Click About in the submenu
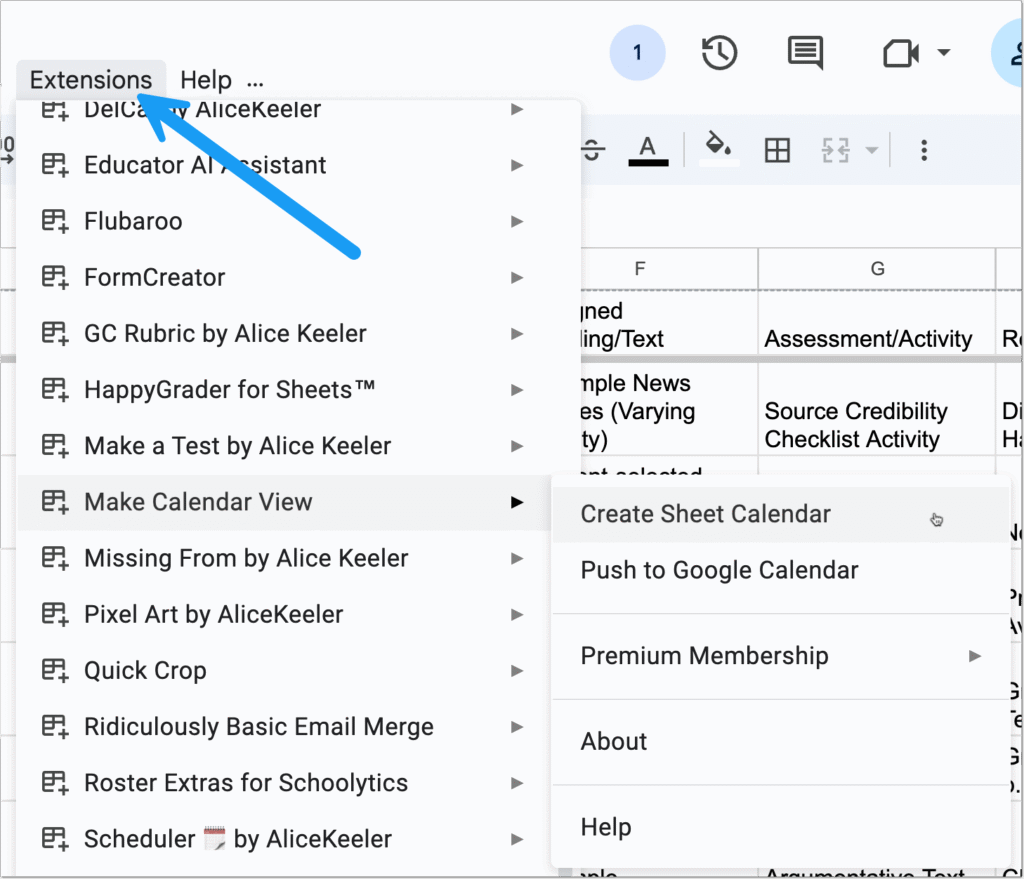 pyautogui.click(x=614, y=741)
